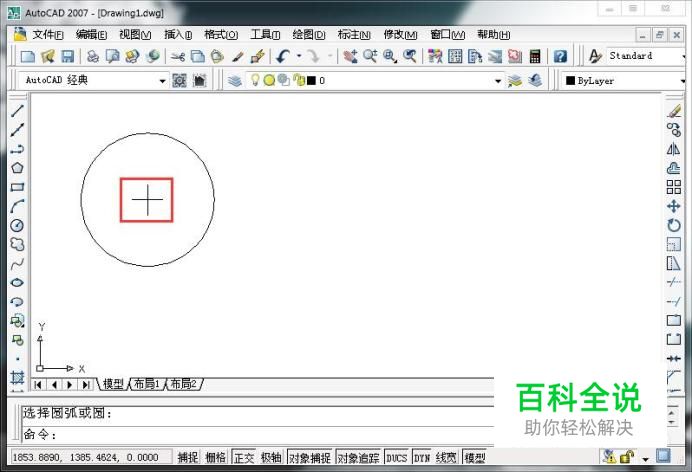
Task: Select the Construction line tool
Action: click(x=17, y=130)
